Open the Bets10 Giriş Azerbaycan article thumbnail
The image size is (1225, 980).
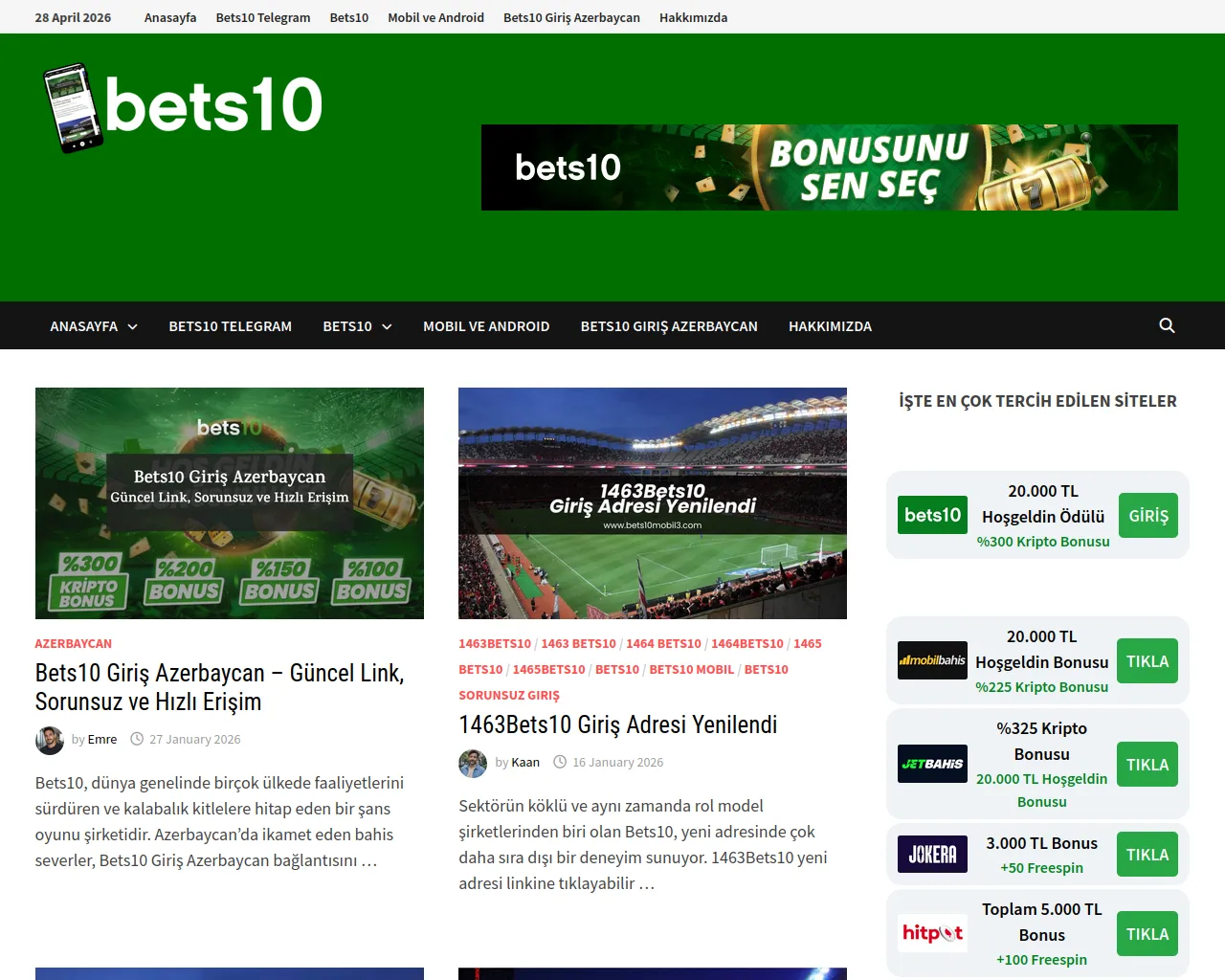[230, 503]
